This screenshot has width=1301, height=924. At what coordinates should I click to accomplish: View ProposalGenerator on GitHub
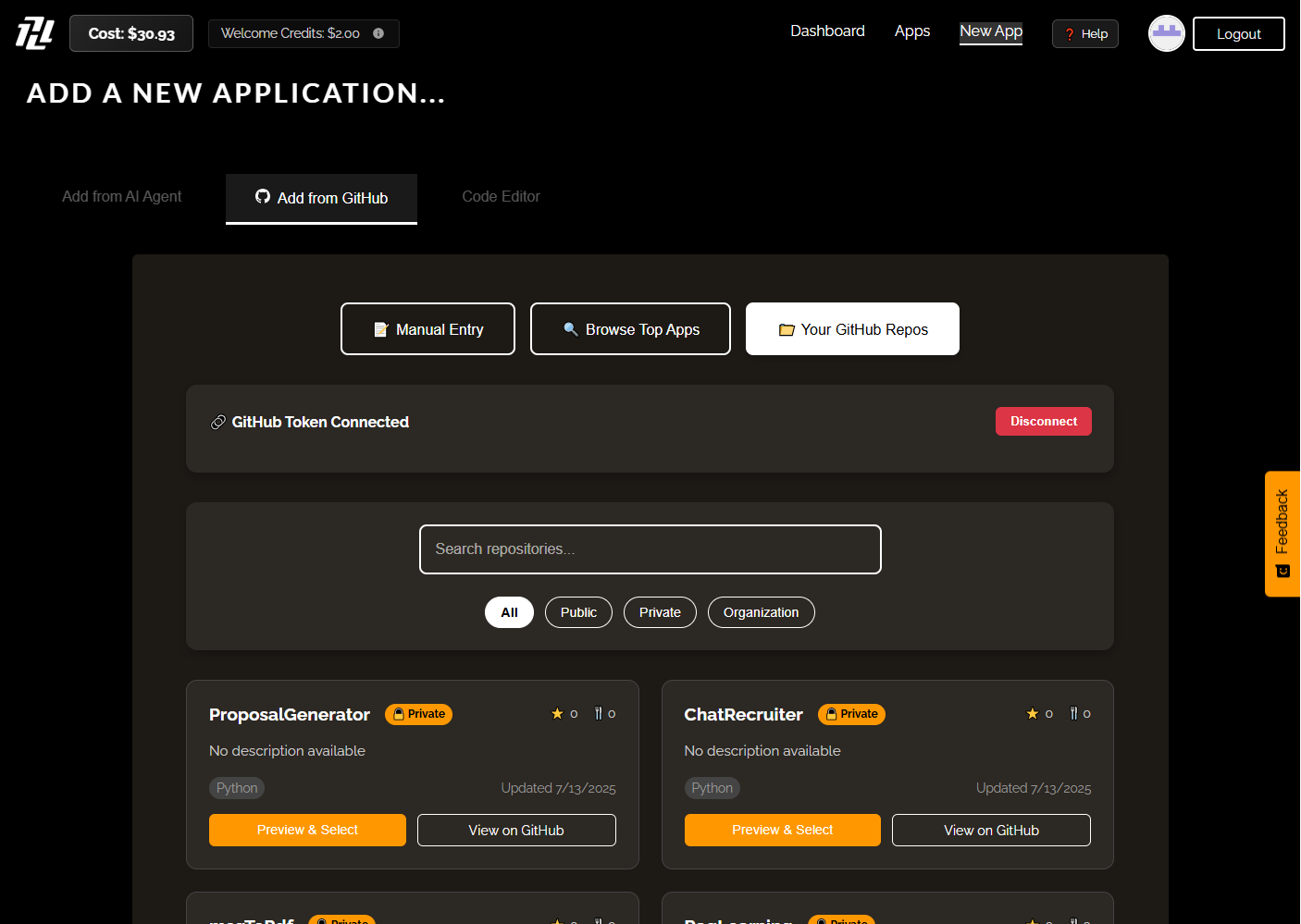pos(516,830)
